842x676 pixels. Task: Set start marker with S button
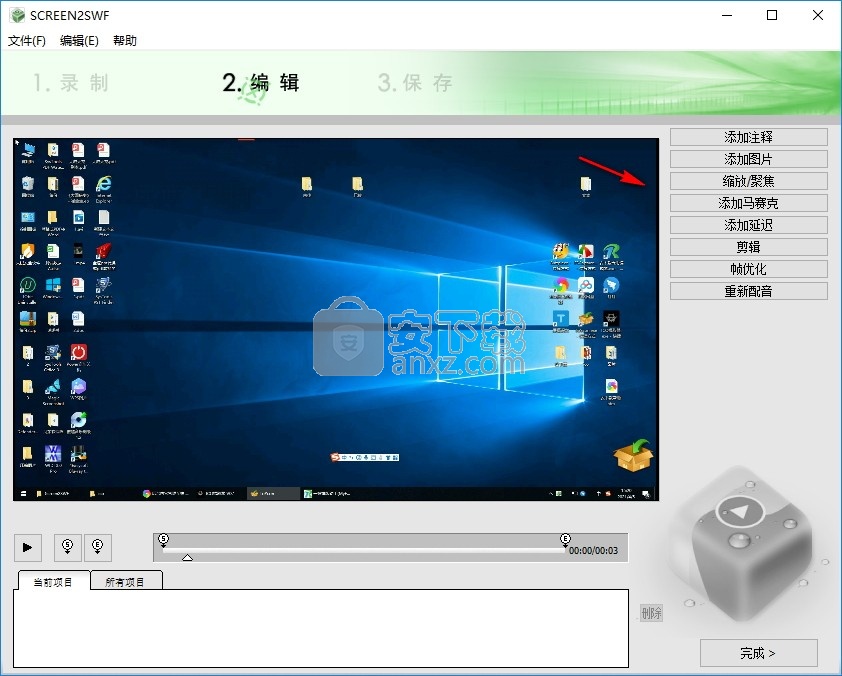68,547
